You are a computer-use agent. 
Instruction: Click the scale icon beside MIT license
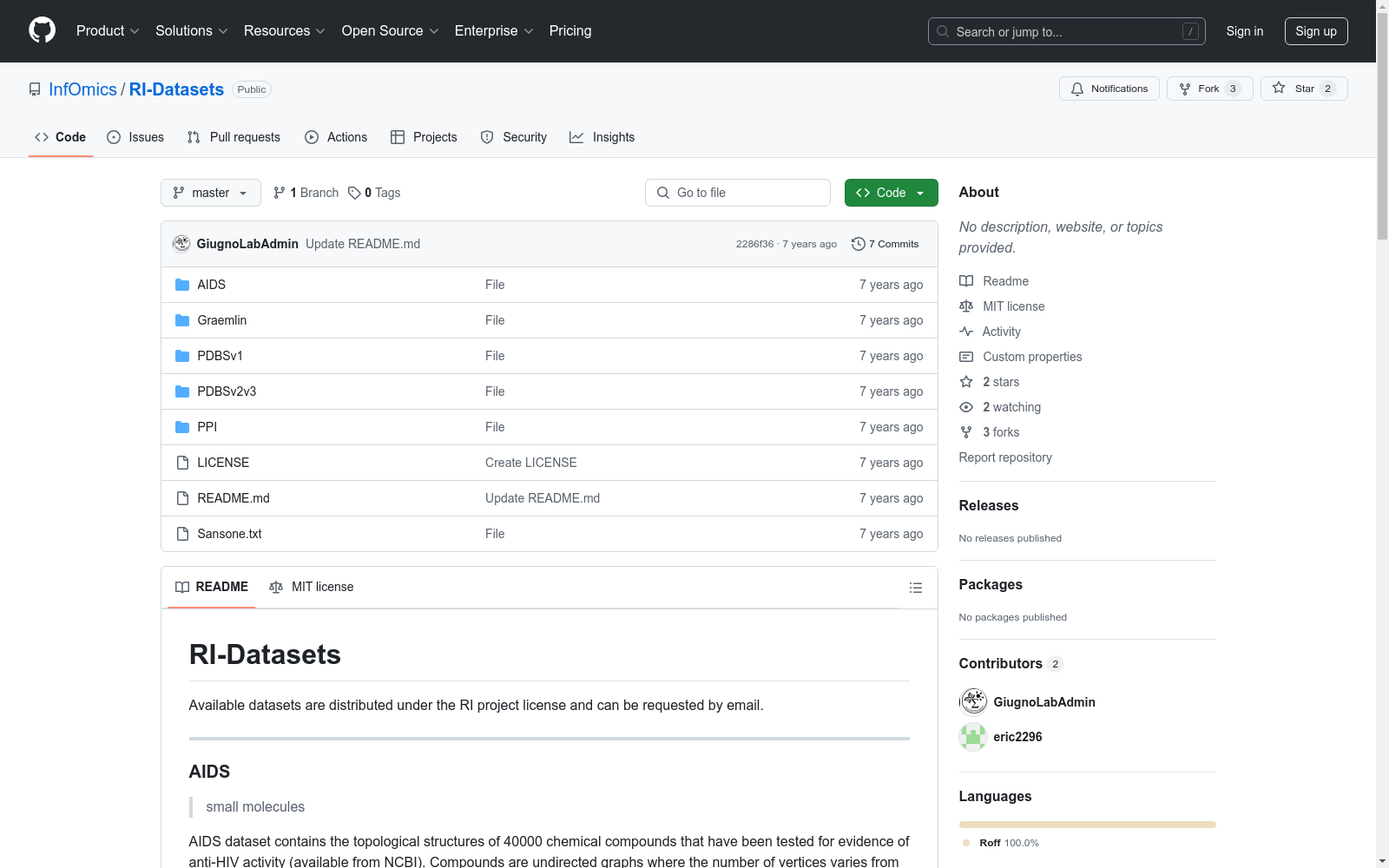point(966,306)
